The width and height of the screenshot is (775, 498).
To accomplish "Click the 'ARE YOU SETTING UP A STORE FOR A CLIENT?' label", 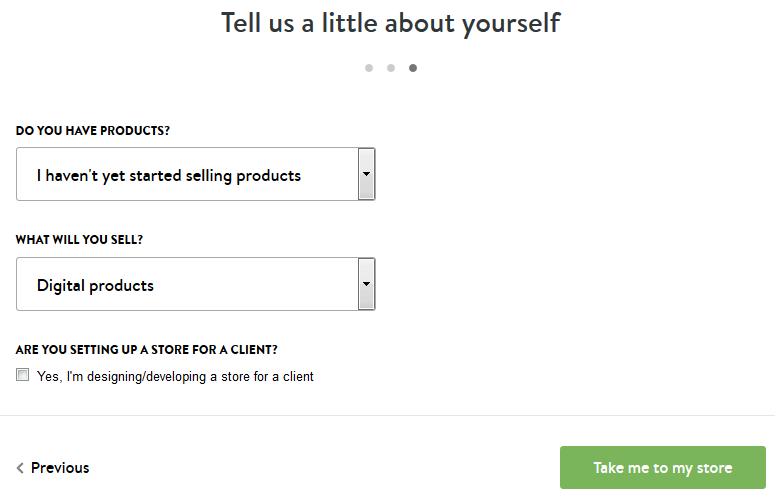I will 147,350.
